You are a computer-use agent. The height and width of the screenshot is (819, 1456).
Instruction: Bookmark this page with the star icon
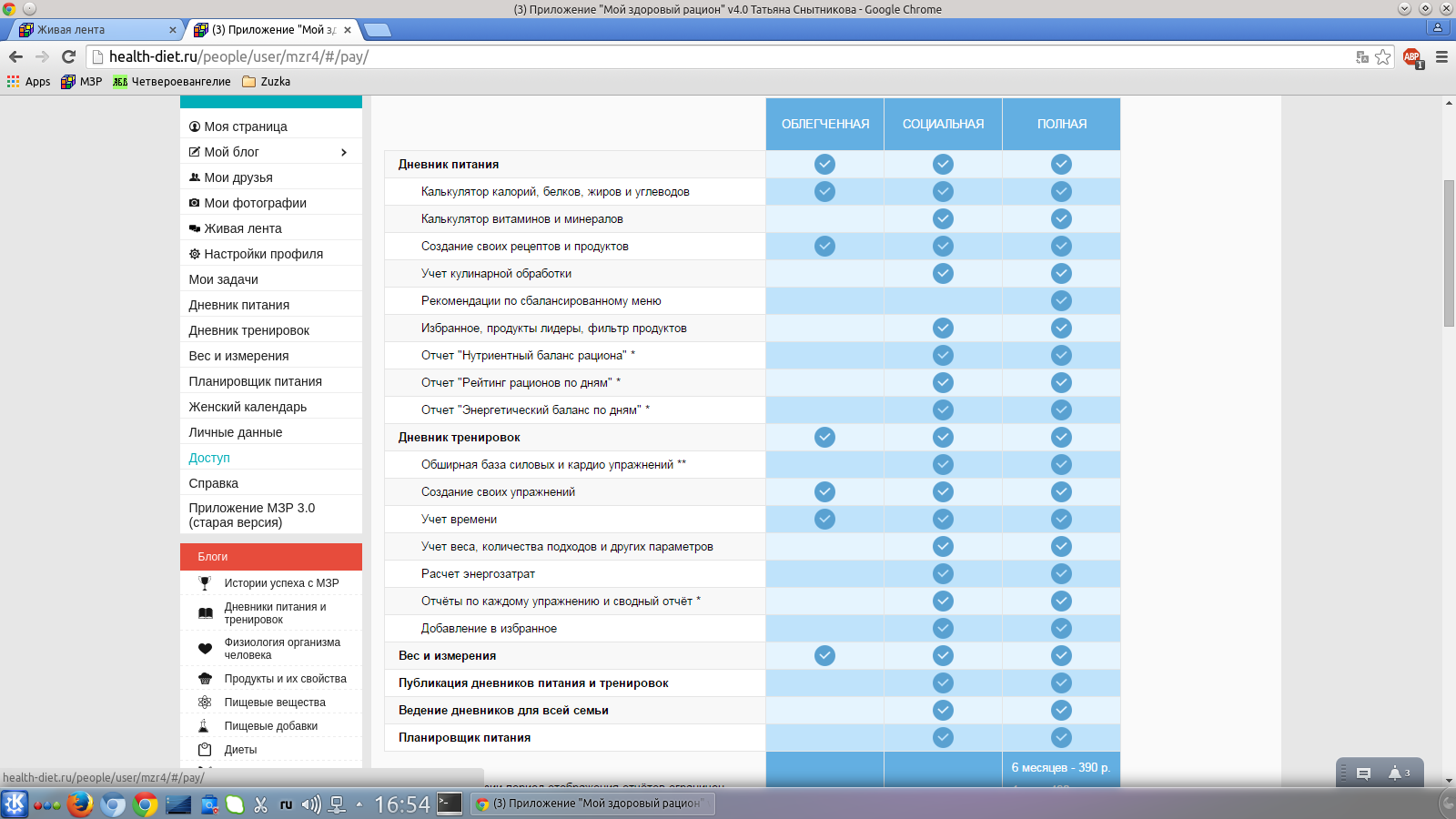pos(1383,56)
